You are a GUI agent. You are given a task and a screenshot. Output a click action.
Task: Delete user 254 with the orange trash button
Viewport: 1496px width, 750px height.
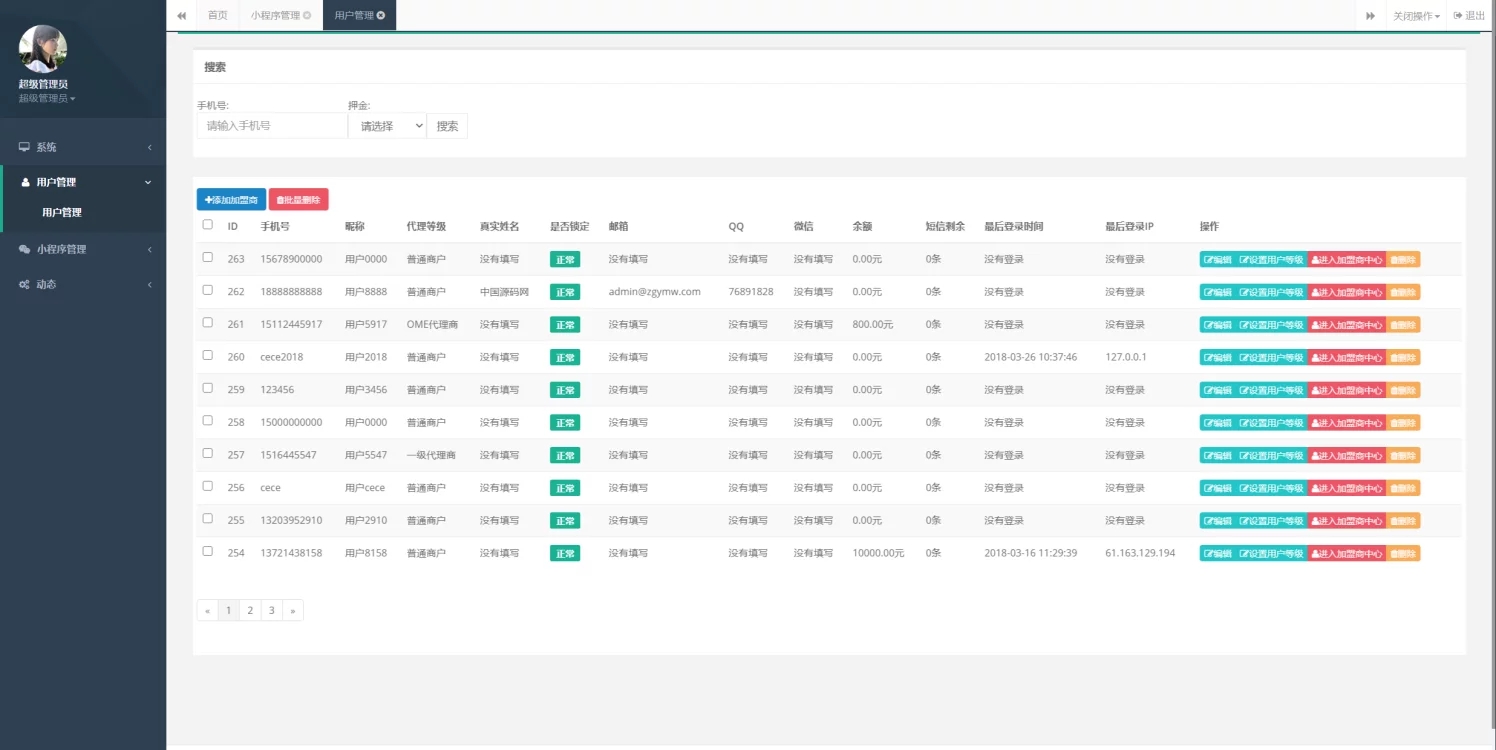pos(1403,554)
